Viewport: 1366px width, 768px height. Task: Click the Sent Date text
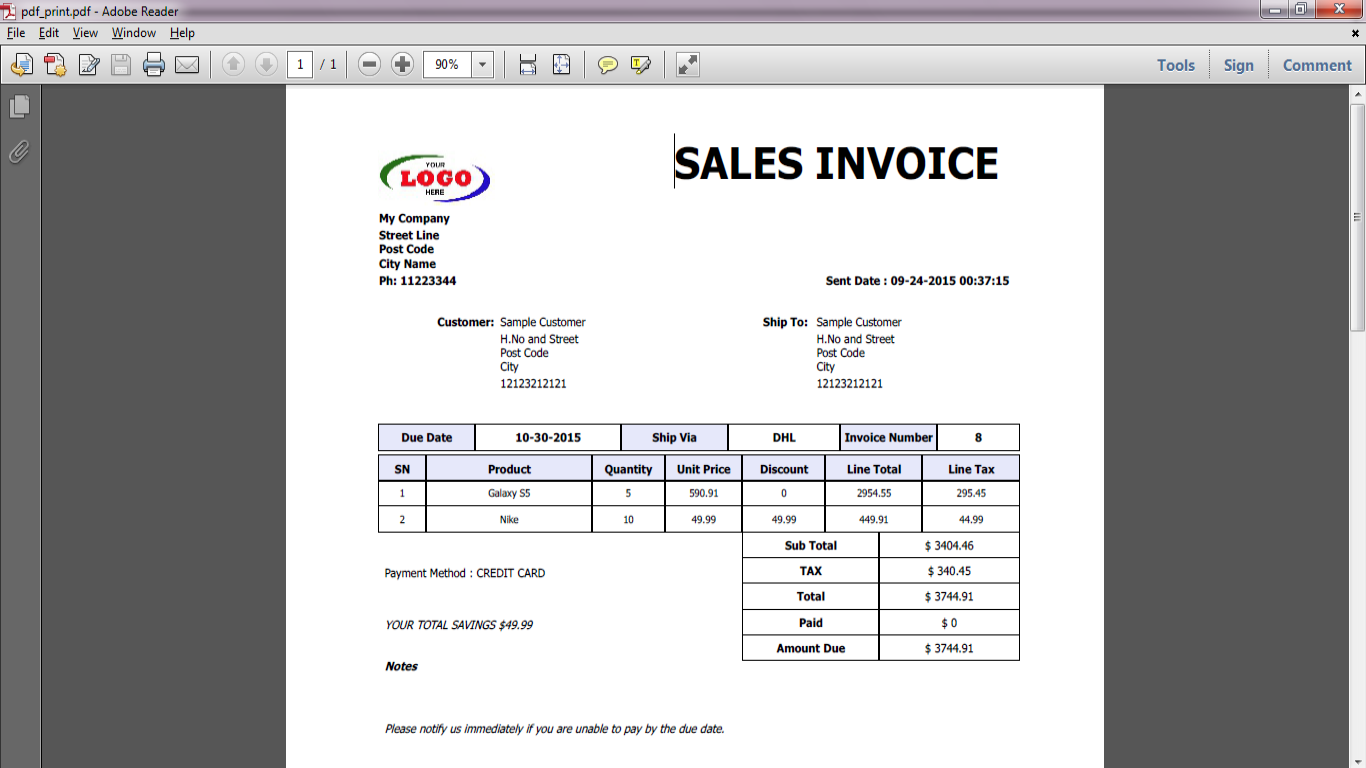(917, 281)
